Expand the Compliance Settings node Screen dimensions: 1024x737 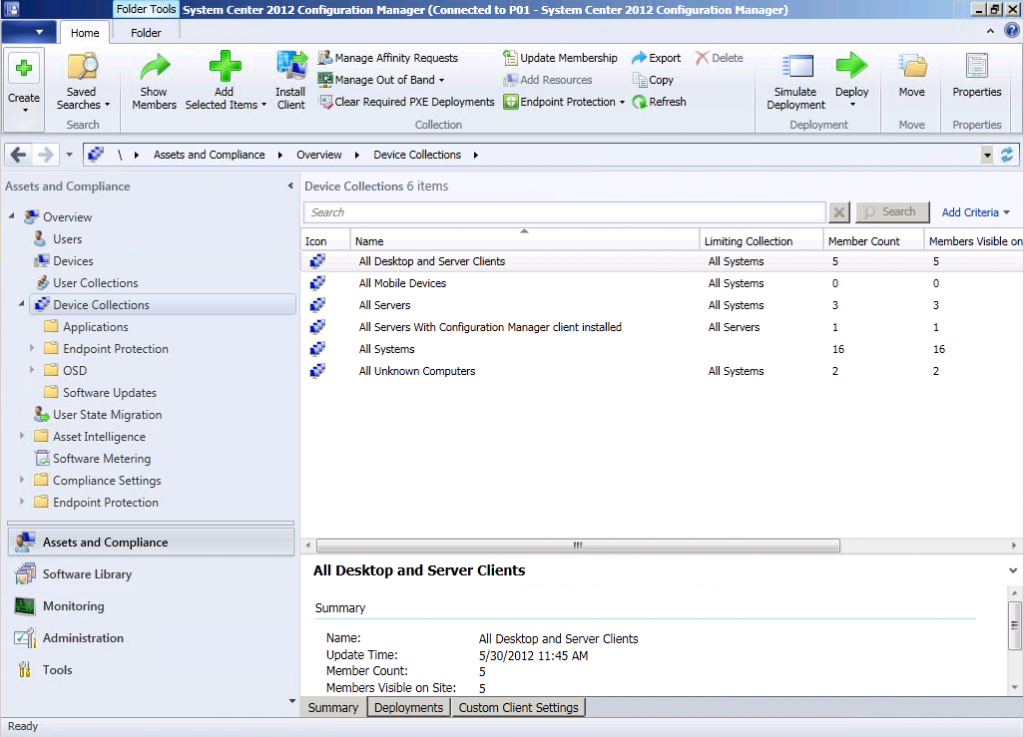coord(22,479)
